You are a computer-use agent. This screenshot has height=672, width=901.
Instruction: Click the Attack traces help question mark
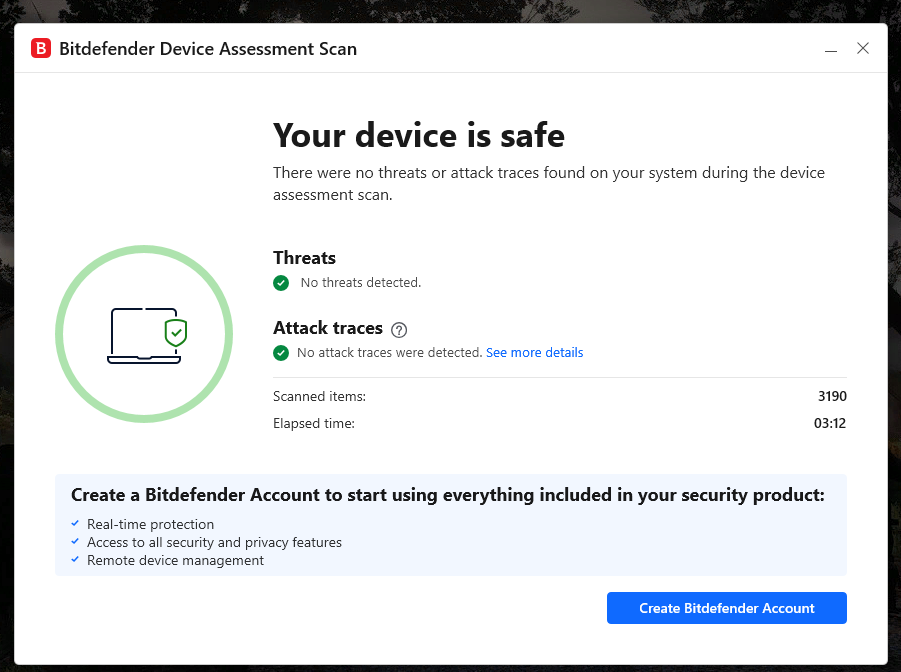[399, 329]
